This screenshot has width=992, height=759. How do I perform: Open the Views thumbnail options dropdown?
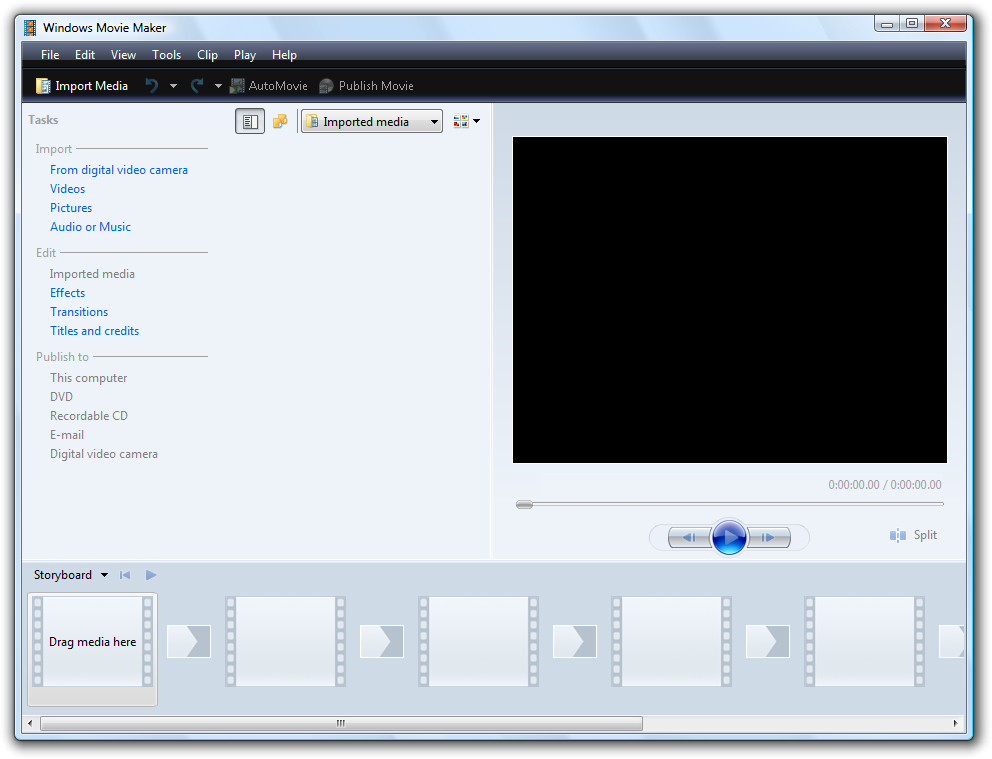pos(467,121)
